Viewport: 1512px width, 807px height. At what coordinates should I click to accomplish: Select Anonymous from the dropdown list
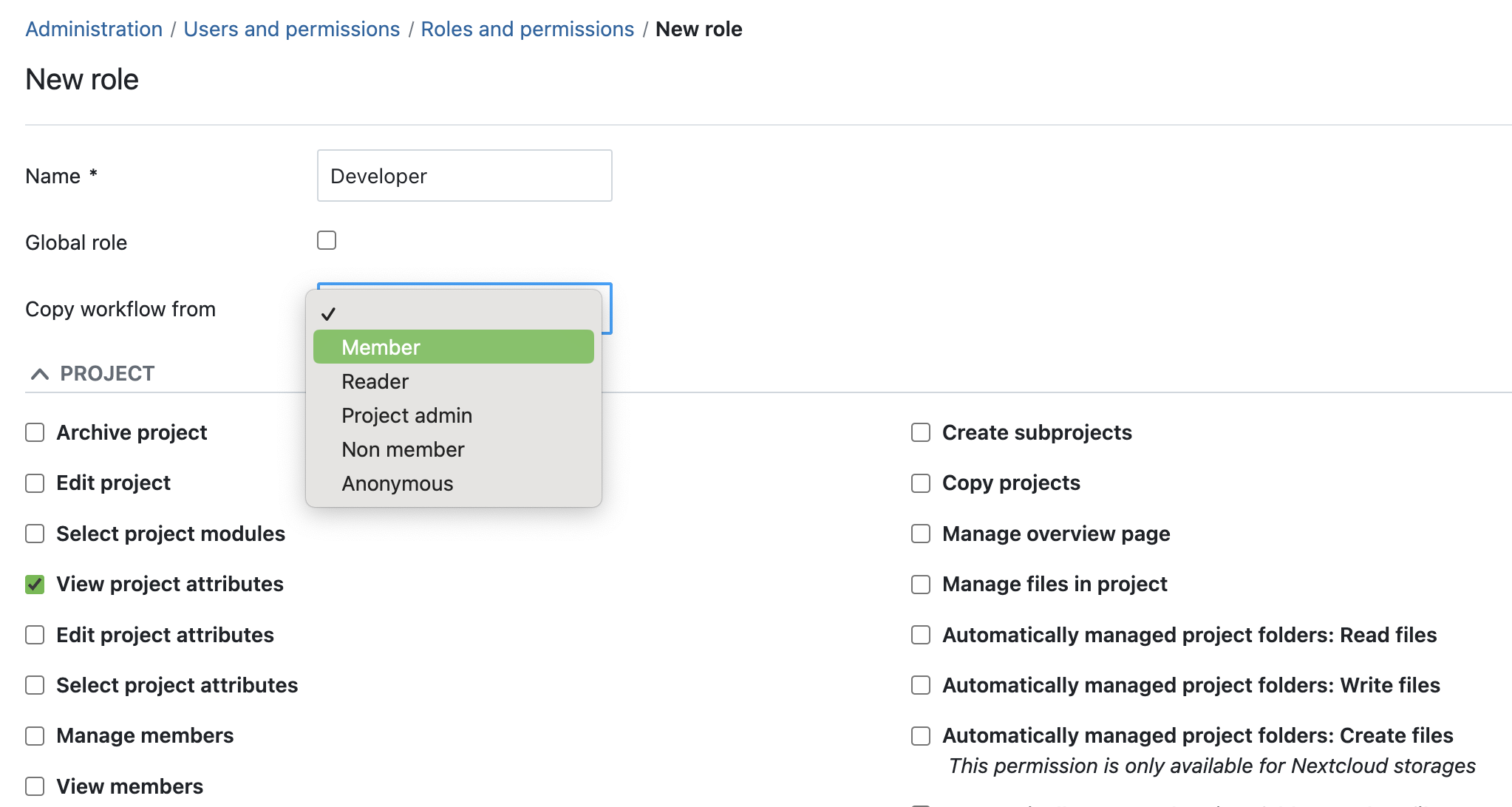[x=397, y=482]
